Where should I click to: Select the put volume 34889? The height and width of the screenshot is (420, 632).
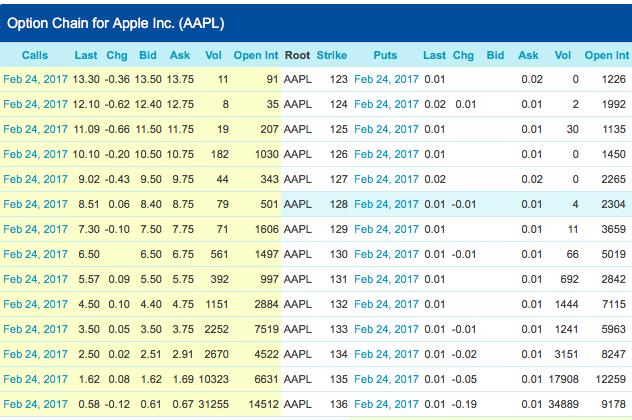[x=563, y=404]
